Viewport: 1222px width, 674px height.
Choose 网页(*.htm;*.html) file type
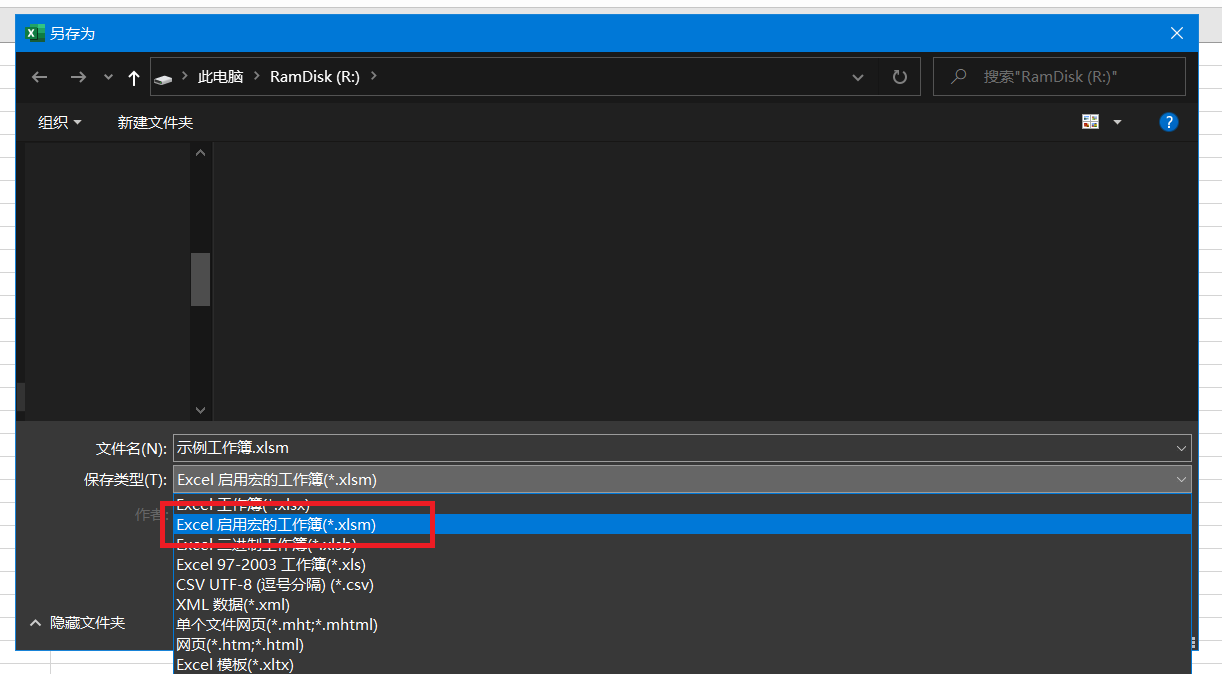coord(682,644)
